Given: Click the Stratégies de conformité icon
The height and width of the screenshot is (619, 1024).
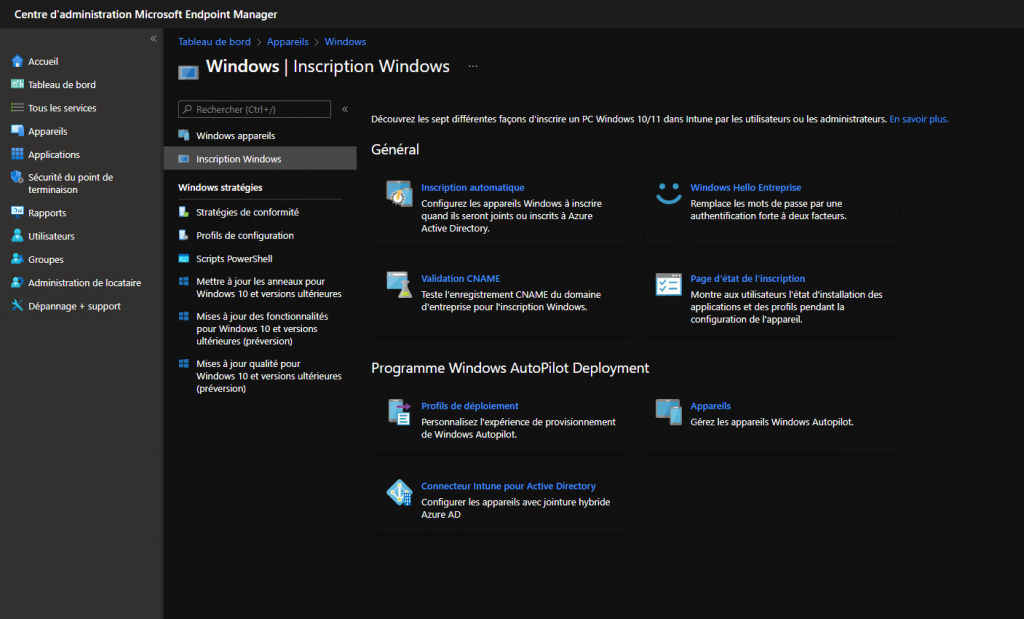Looking at the screenshot, I should 184,212.
